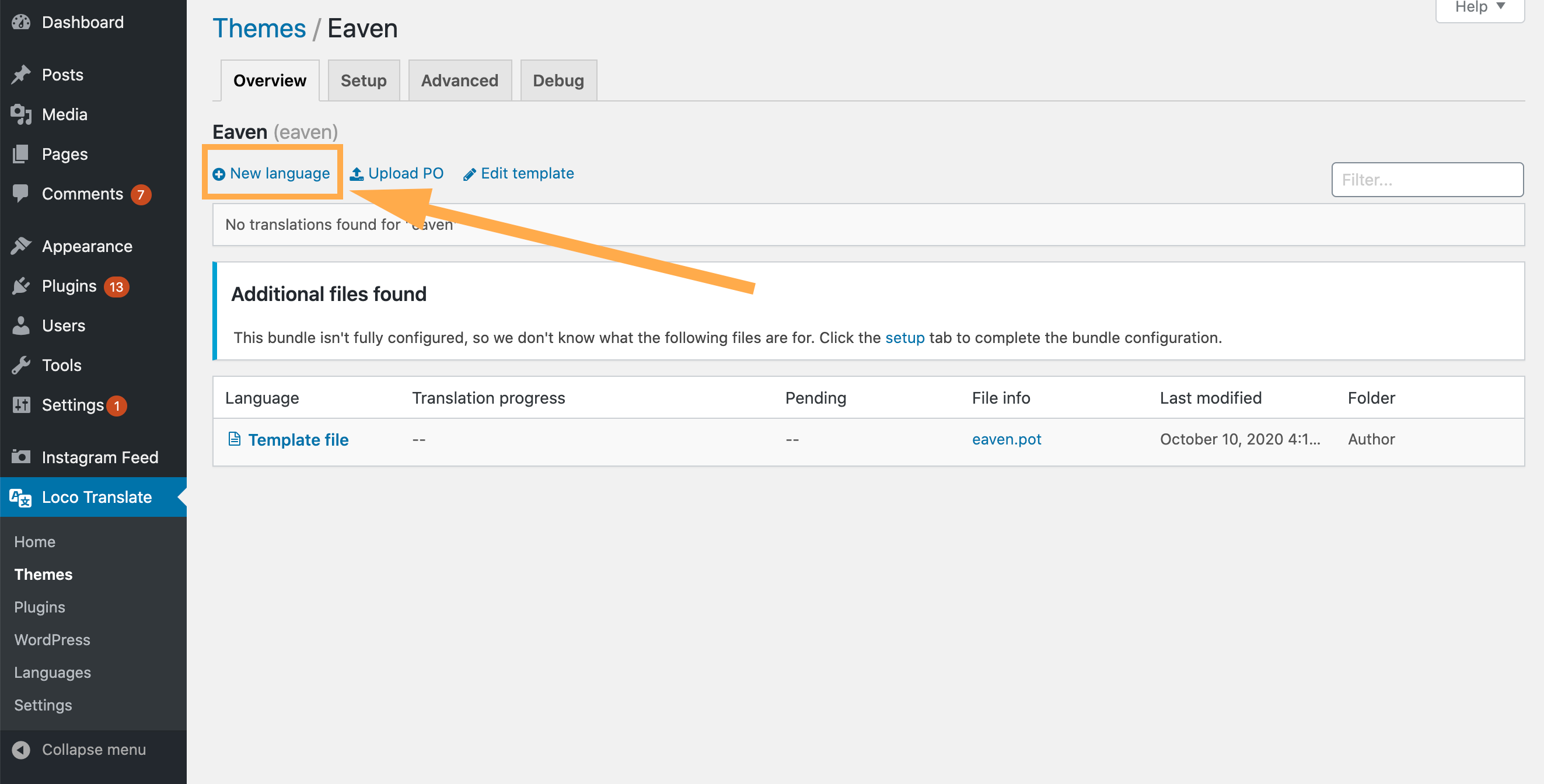Select the Debug tab

[x=557, y=80]
